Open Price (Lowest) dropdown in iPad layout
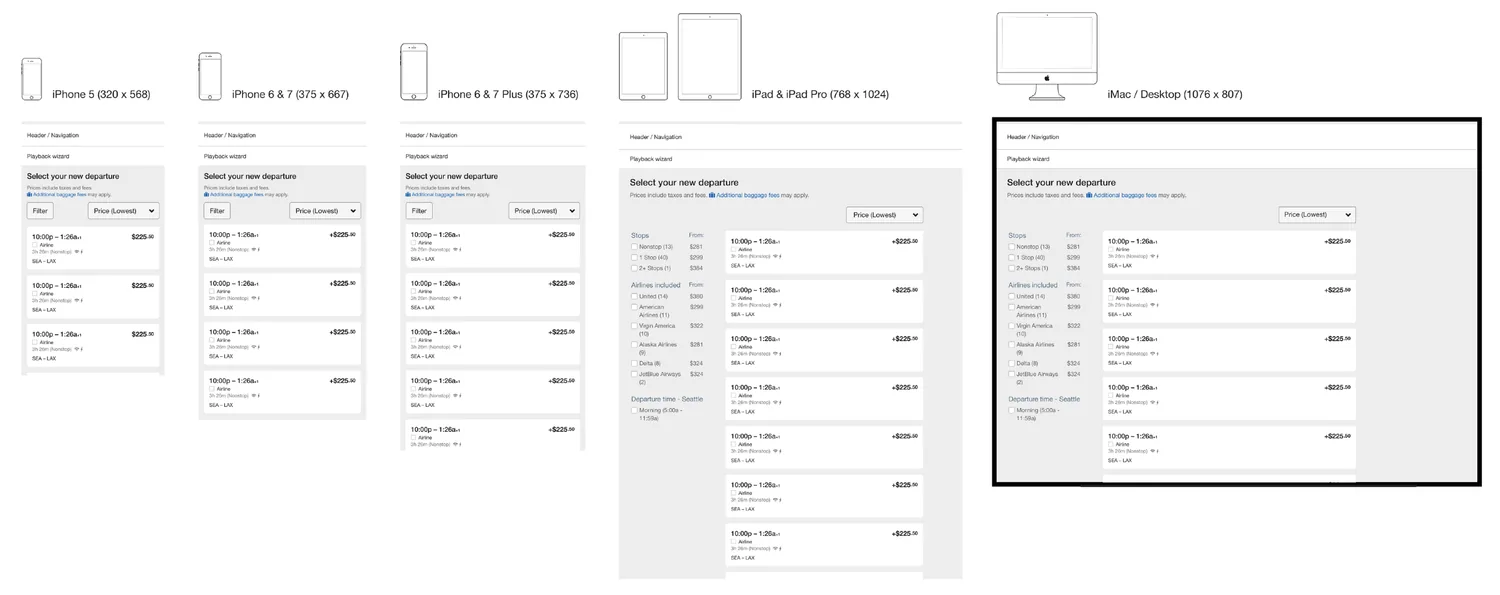 pyautogui.click(x=884, y=215)
